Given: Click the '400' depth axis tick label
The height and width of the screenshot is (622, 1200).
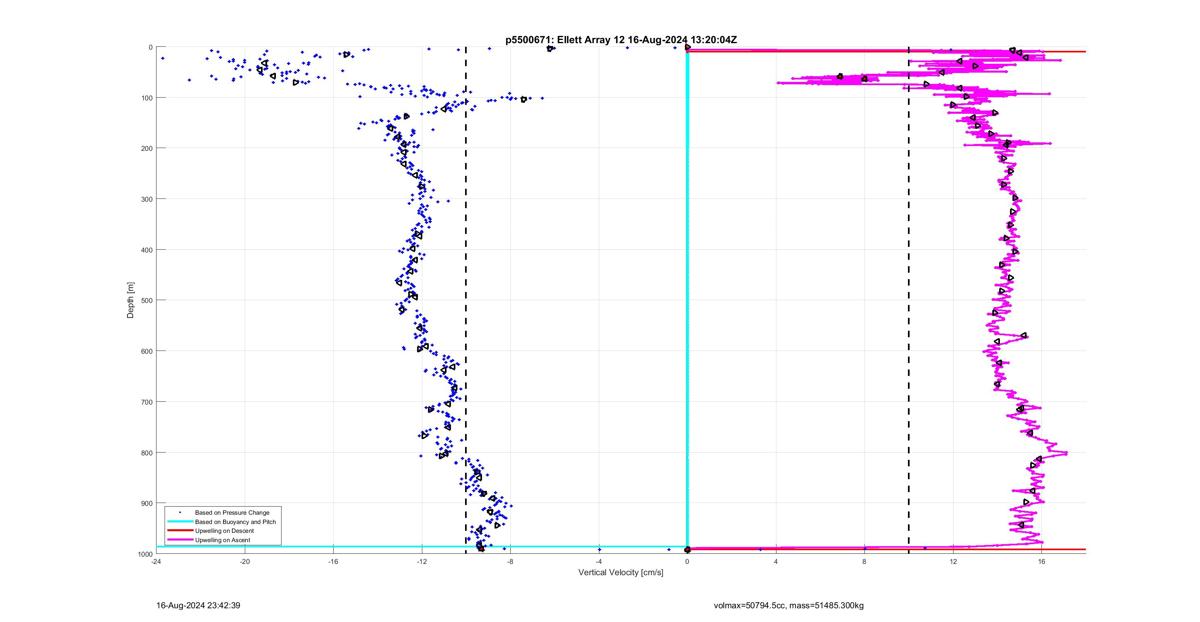Looking at the screenshot, I should [145, 250].
